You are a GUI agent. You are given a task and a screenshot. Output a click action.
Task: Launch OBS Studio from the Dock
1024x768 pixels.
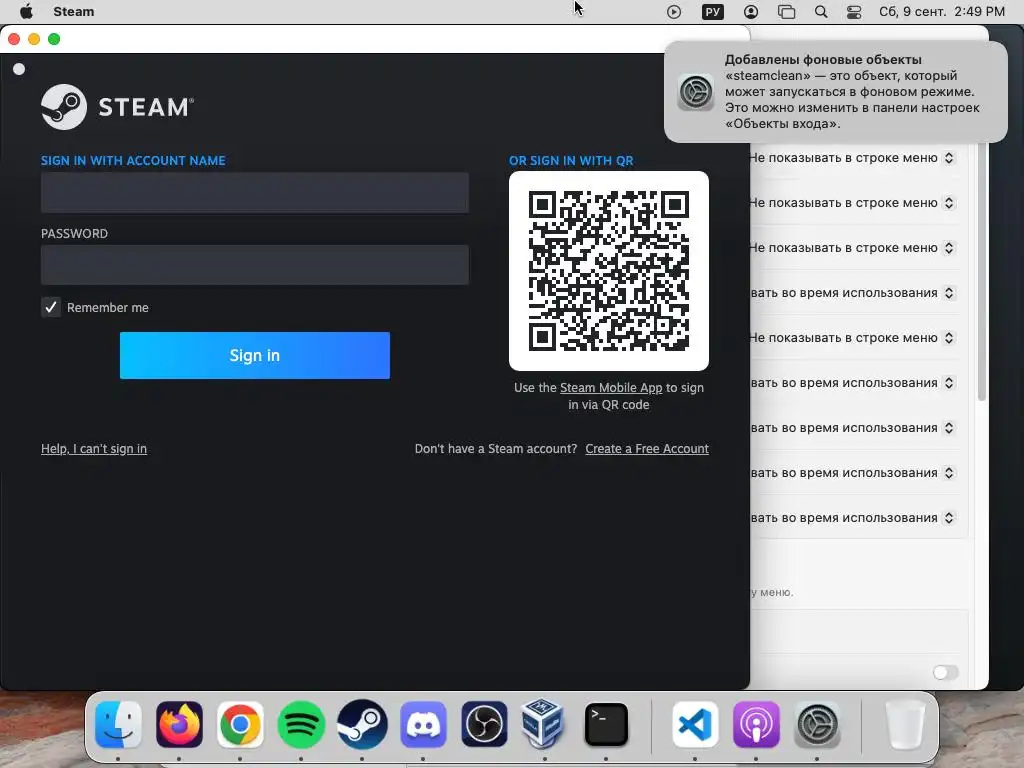click(x=484, y=725)
